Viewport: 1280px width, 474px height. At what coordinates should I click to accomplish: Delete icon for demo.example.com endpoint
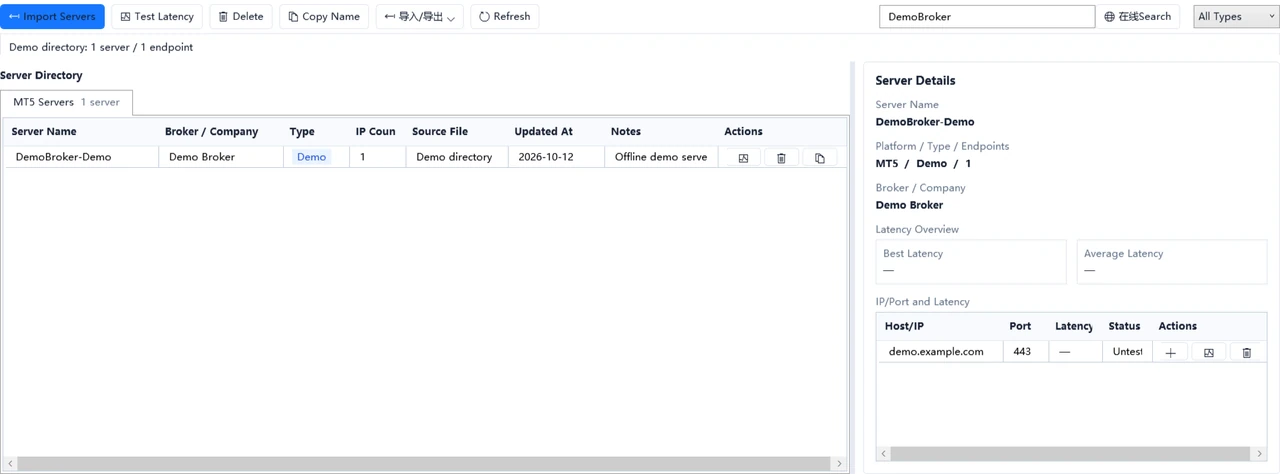coord(1246,352)
